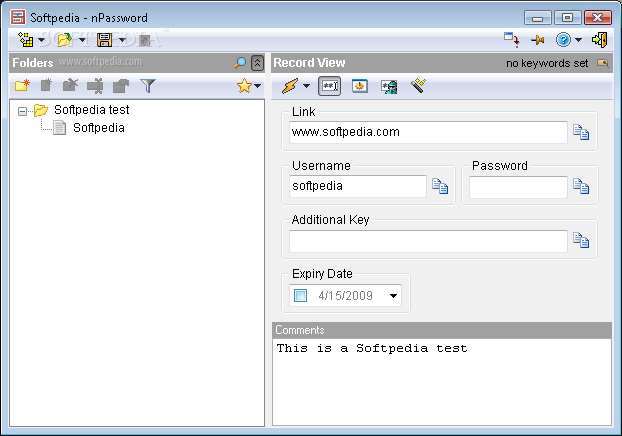This screenshot has height=436, width=622.
Task: Collapse the Softpedia test folder node
Action: (23, 111)
